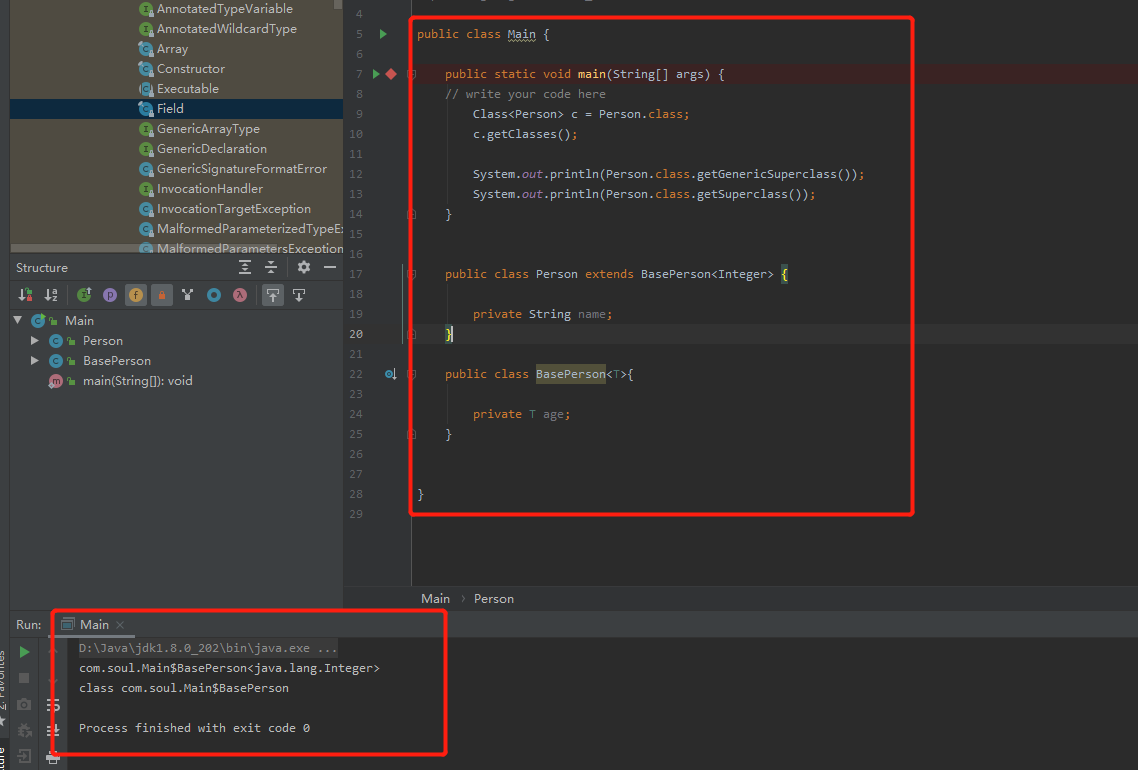Select main(String[]): void in Structure
This screenshot has width=1138, height=770.
pyautogui.click(x=137, y=381)
